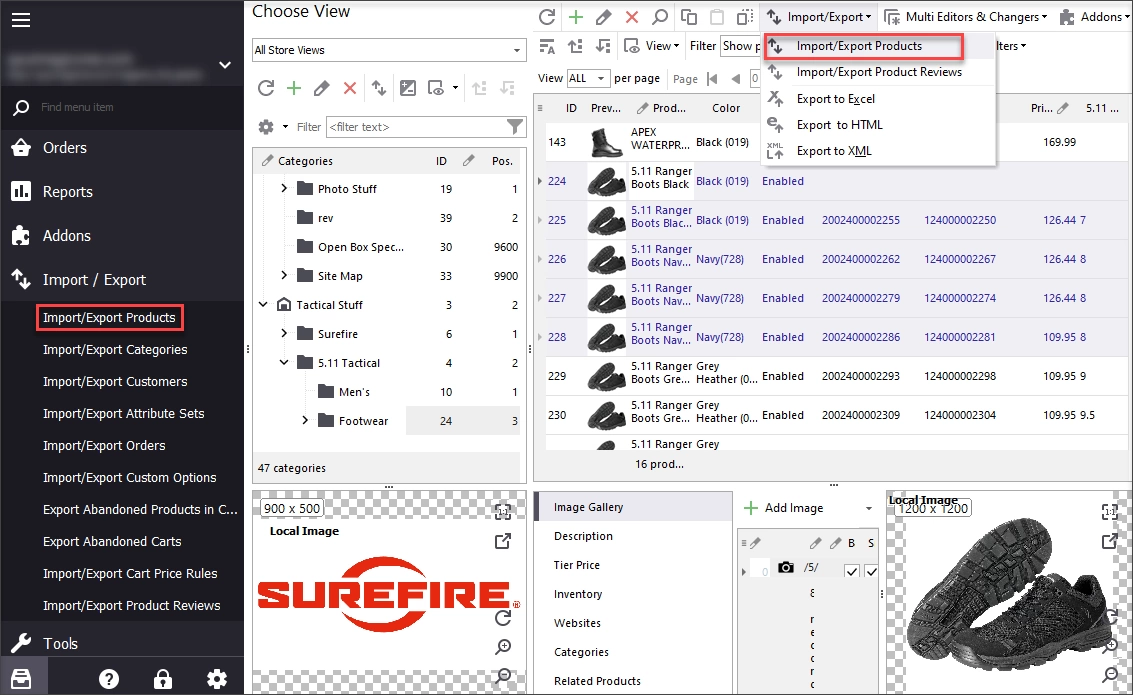Open the Related Products tab
The height and width of the screenshot is (695, 1133).
(x=598, y=681)
